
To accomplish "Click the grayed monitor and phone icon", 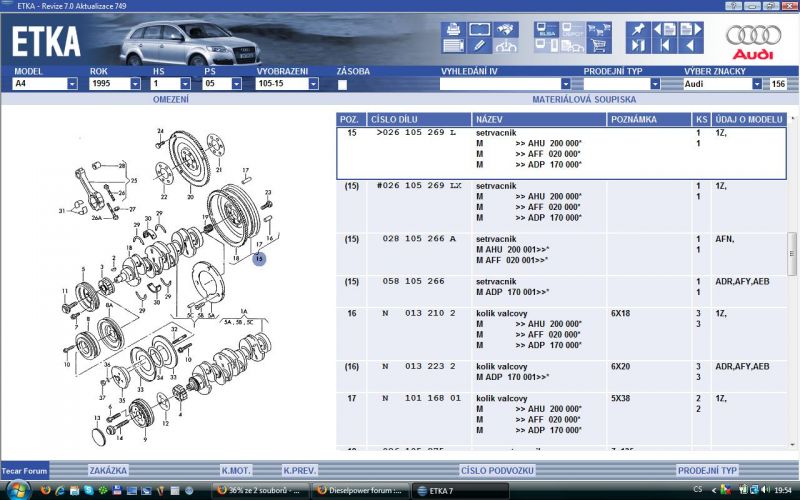I will click(x=547, y=46).
